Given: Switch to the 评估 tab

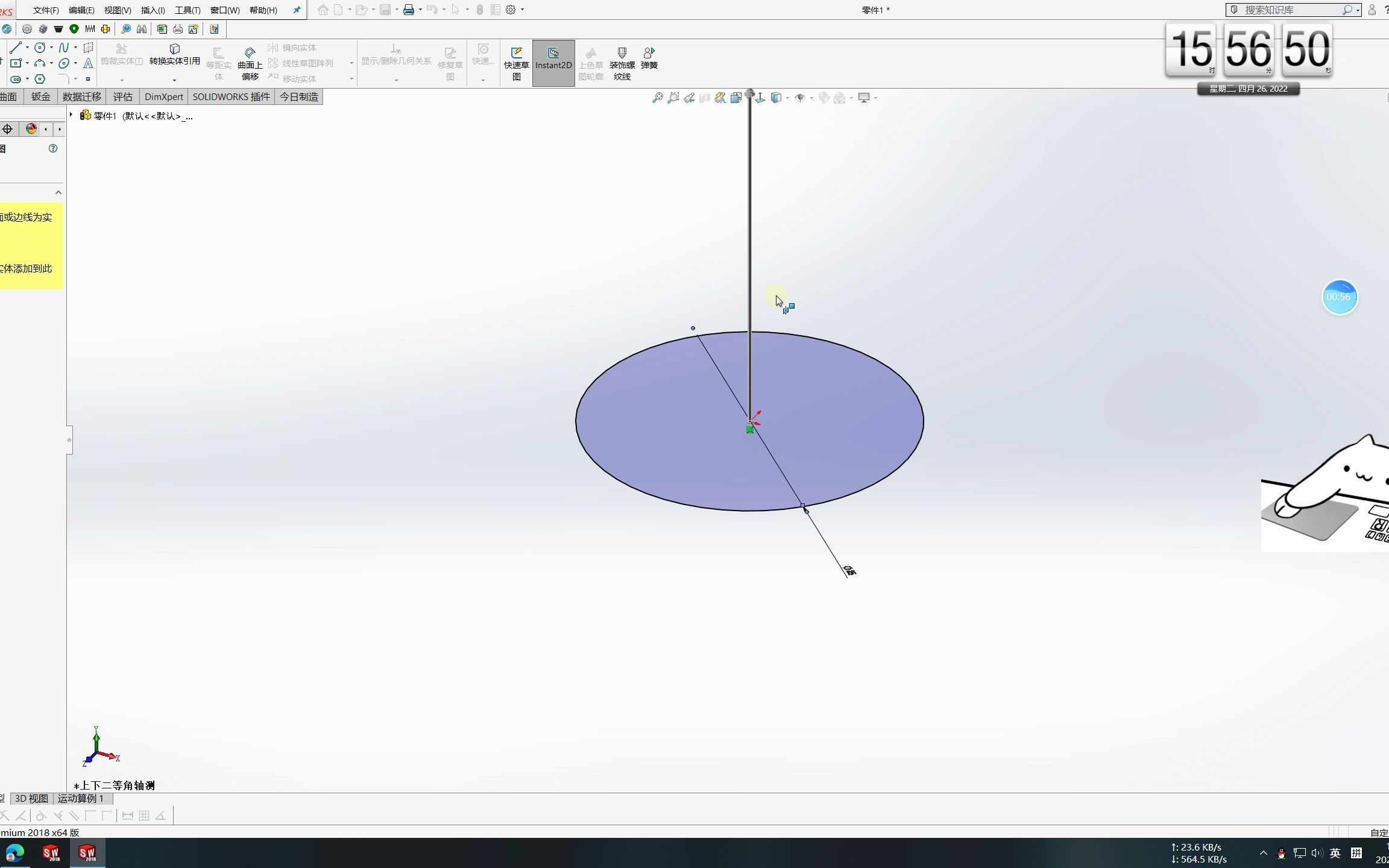Looking at the screenshot, I should tap(122, 96).
